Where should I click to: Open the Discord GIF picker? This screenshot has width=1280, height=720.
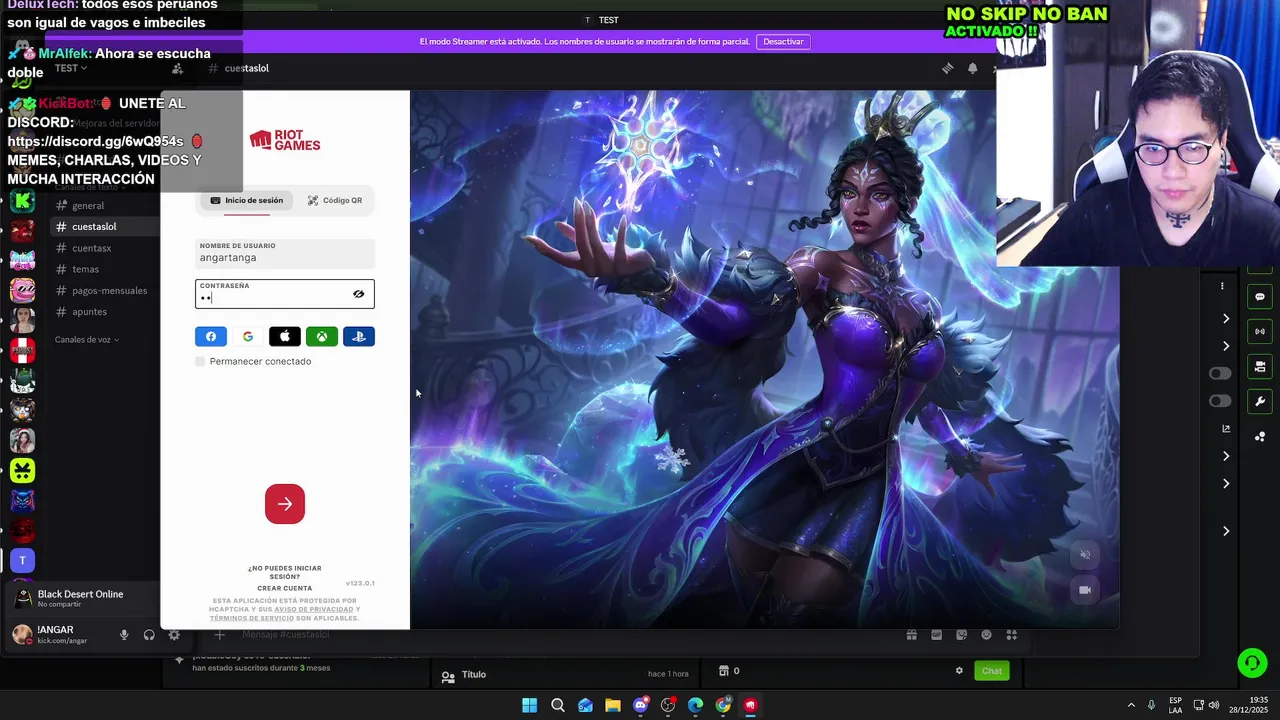tap(936, 635)
